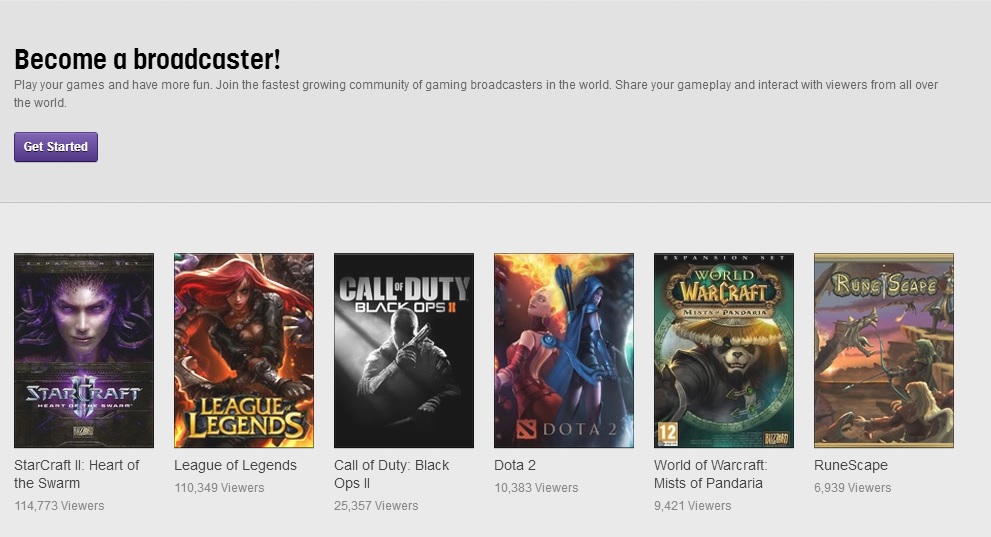The height and width of the screenshot is (537, 991).
Task: Open the Dota 2 cover art
Action: pos(564,350)
